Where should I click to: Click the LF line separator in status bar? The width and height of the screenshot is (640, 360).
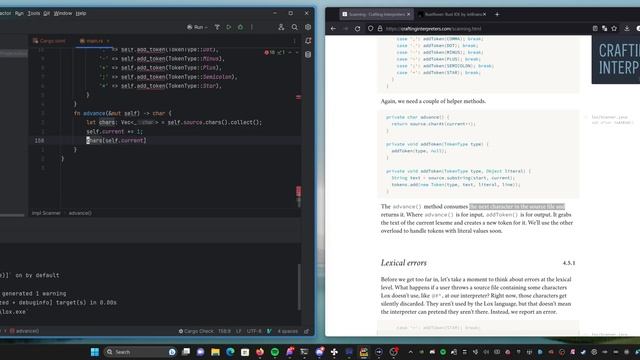pyautogui.click(x=239, y=331)
